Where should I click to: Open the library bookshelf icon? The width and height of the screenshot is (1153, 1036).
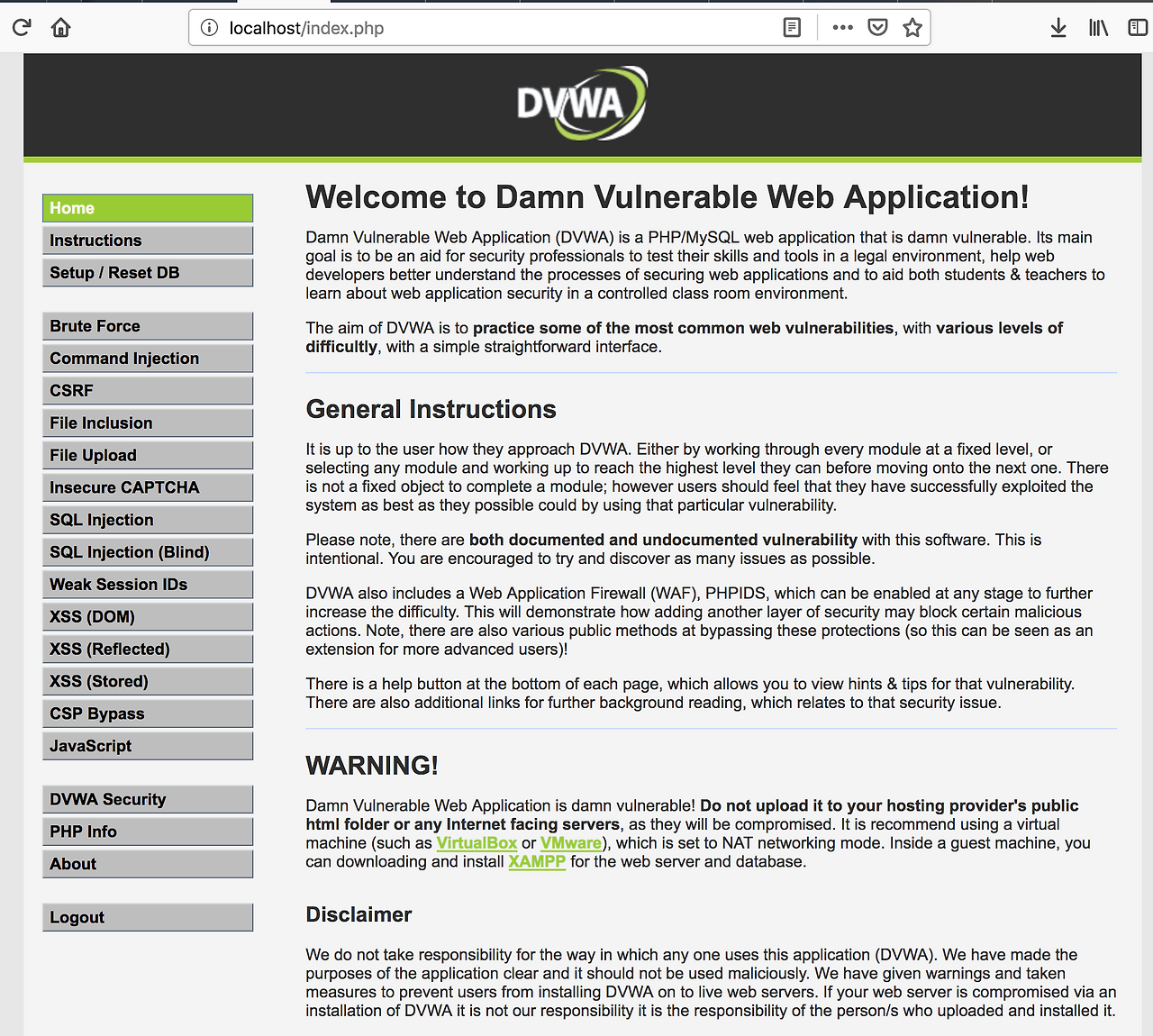1098,28
